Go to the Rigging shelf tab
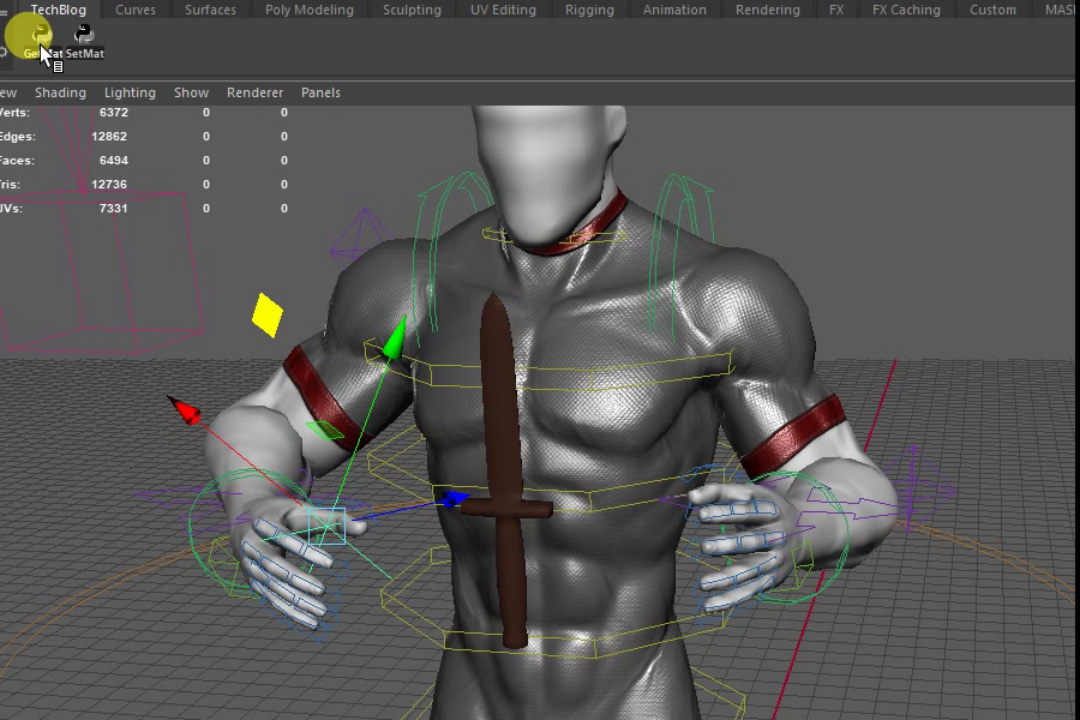Screen dimensions: 1080x720 pos(589,10)
